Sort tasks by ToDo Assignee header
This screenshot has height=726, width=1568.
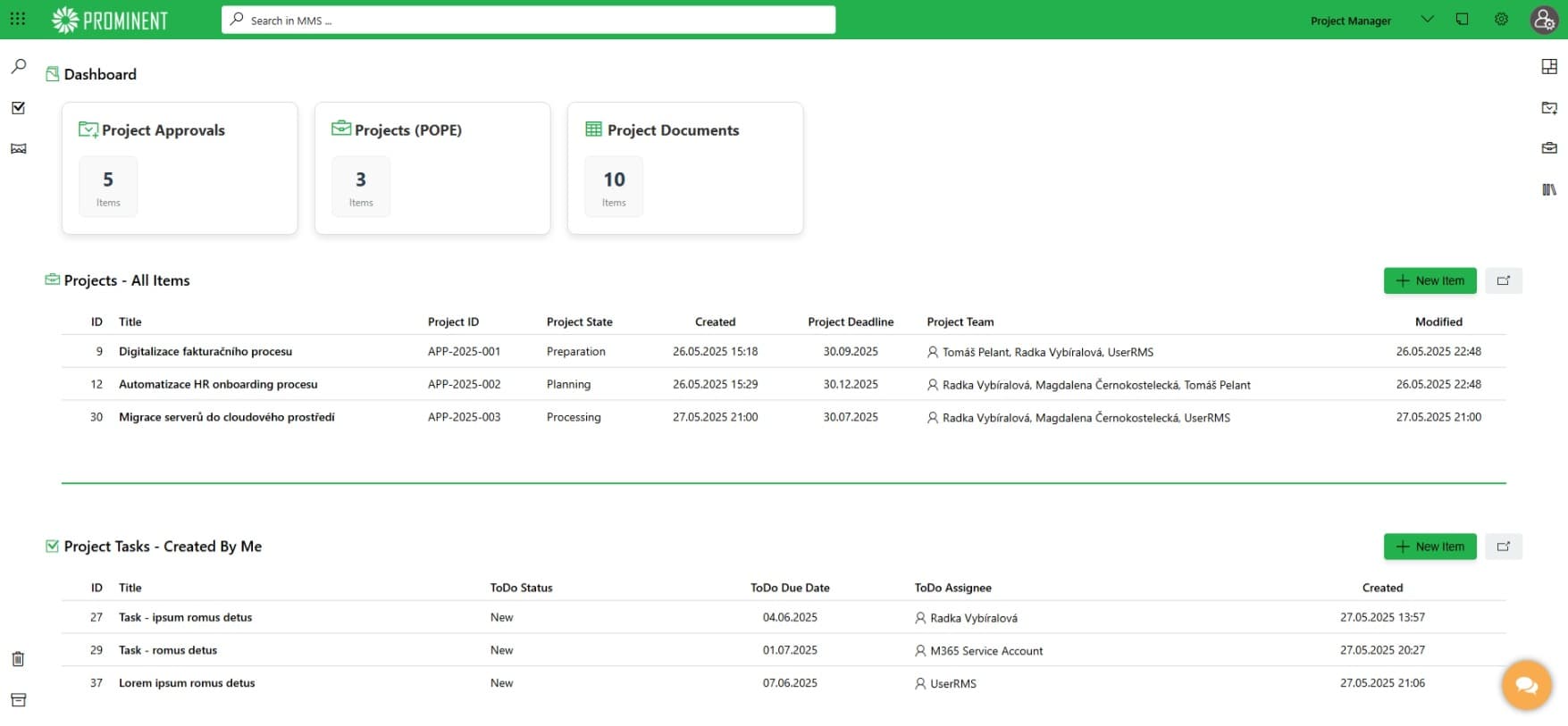[x=952, y=588]
